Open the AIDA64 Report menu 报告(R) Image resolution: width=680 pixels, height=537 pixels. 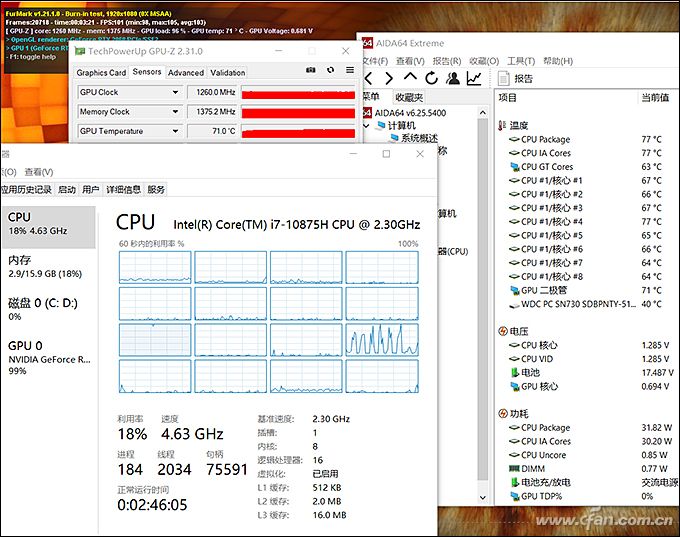tap(447, 61)
